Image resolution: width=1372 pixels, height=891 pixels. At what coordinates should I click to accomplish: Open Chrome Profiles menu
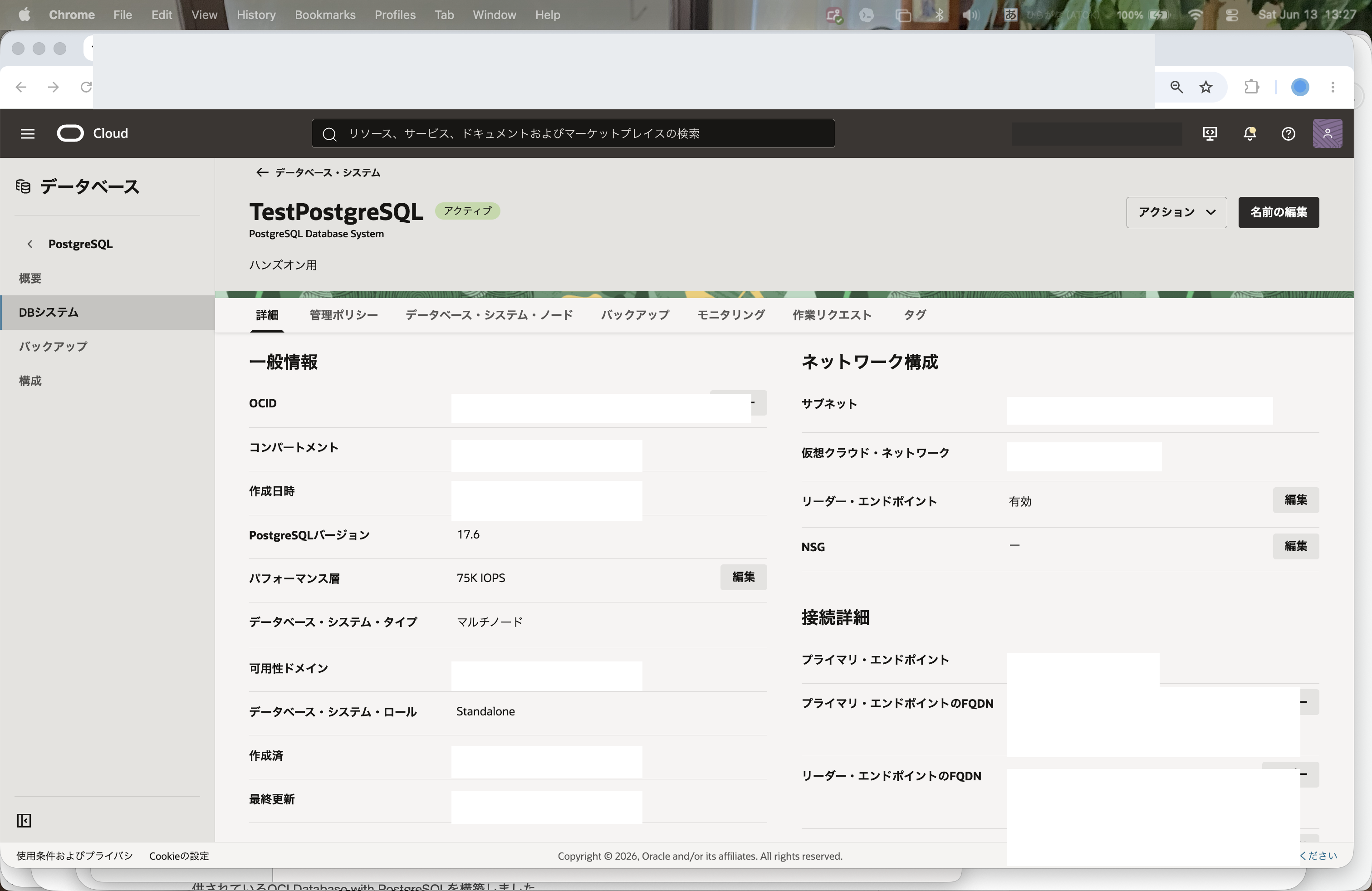(395, 15)
